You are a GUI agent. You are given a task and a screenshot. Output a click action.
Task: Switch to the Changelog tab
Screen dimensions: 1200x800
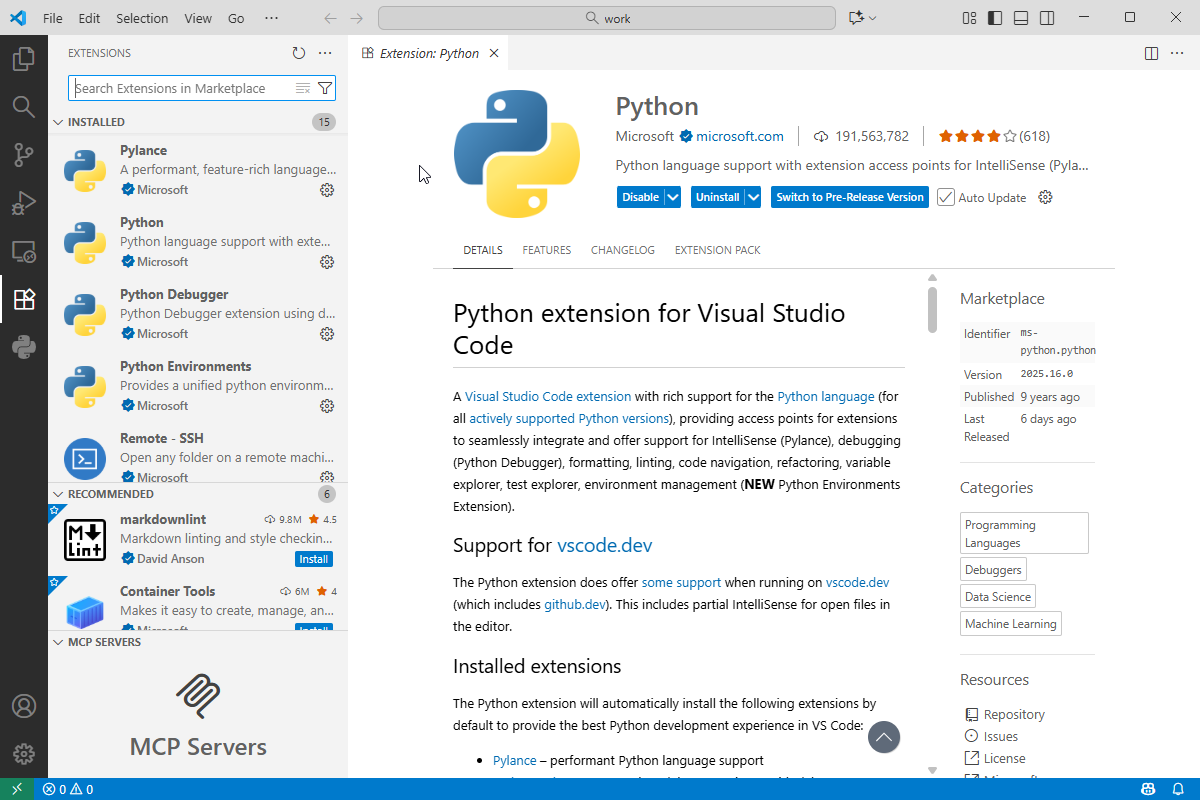tap(622, 250)
